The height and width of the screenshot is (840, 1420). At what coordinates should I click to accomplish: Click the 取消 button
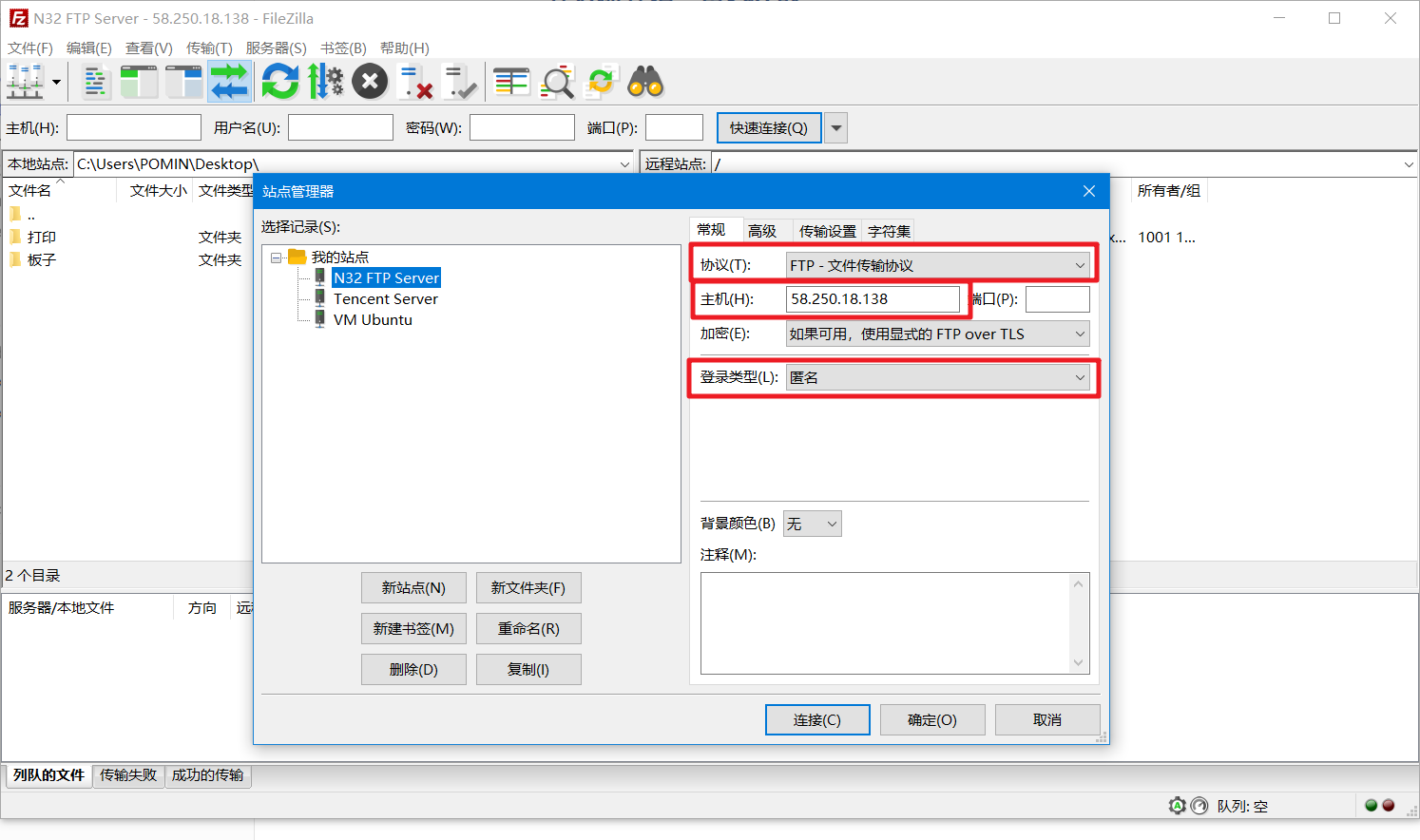tap(1047, 720)
